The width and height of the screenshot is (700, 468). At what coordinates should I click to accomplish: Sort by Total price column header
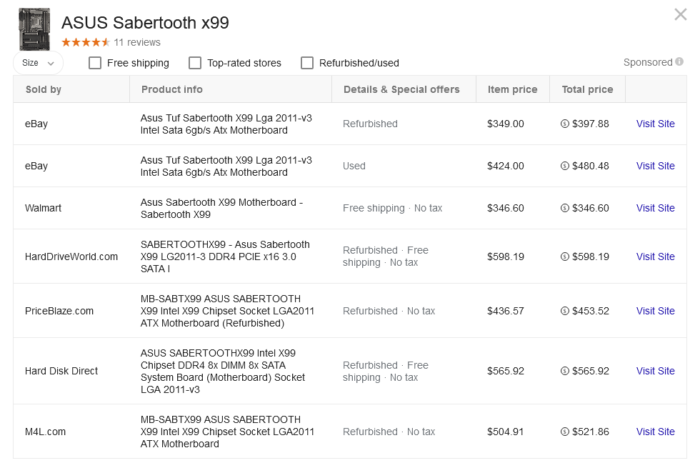click(587, 89)
